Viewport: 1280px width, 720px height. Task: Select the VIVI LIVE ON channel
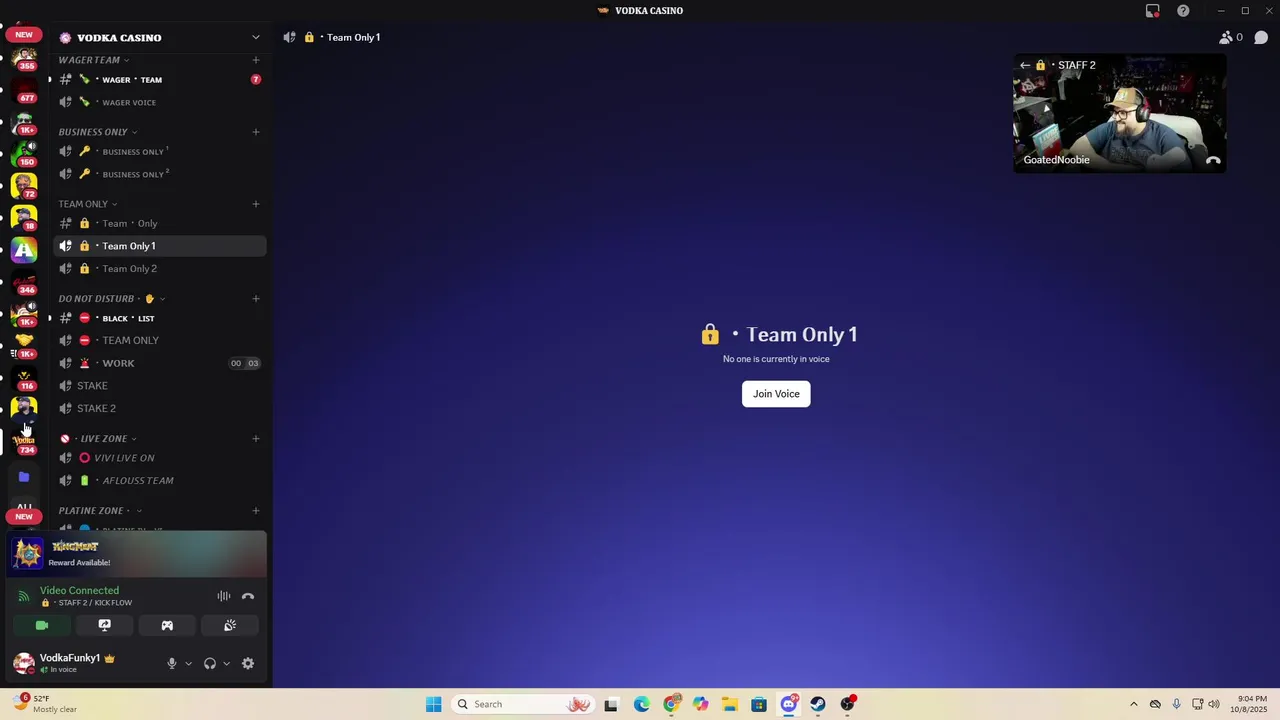[160, 458]
